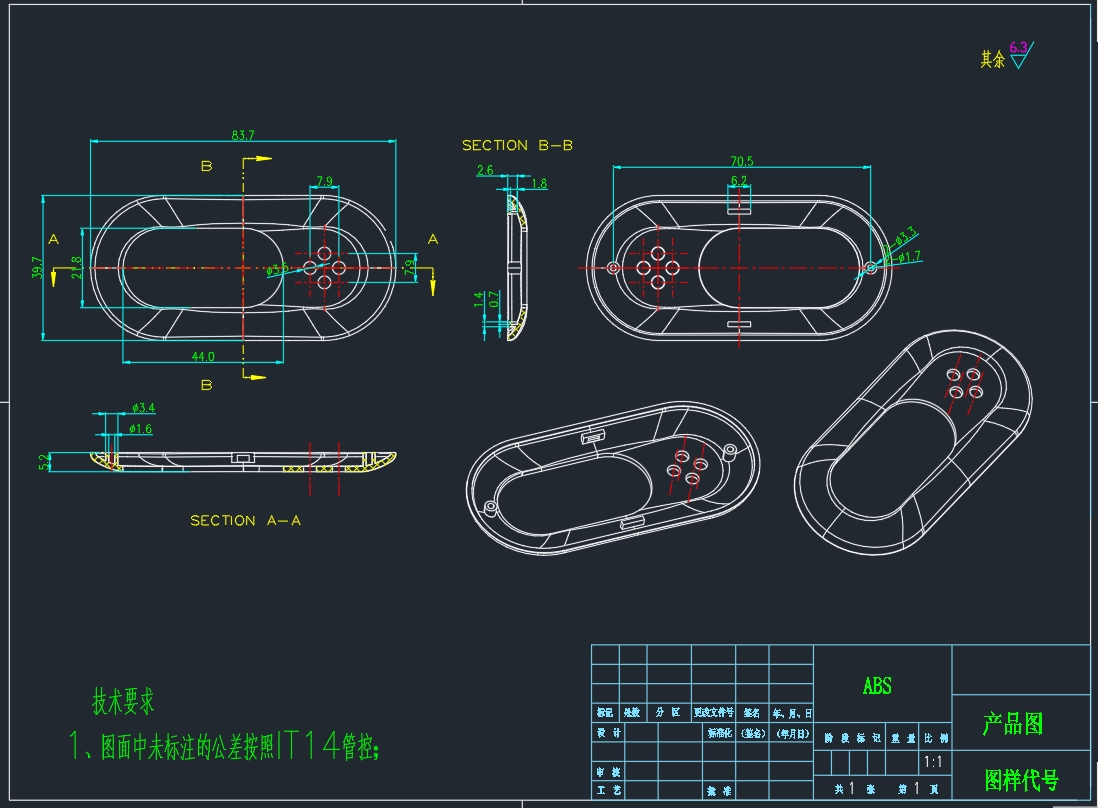The width and height of the screenshot is (1098, 808).
Task: Click the SECTION B-B label
Action: coord(517,146)
